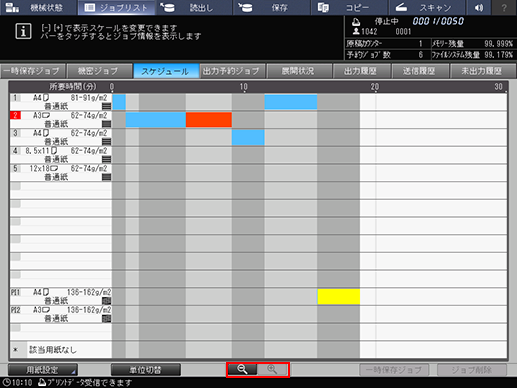The height and width of the screenshot is (388, 517).
Task: Click the printer icon in the status bar
Action: coord(42,382)
